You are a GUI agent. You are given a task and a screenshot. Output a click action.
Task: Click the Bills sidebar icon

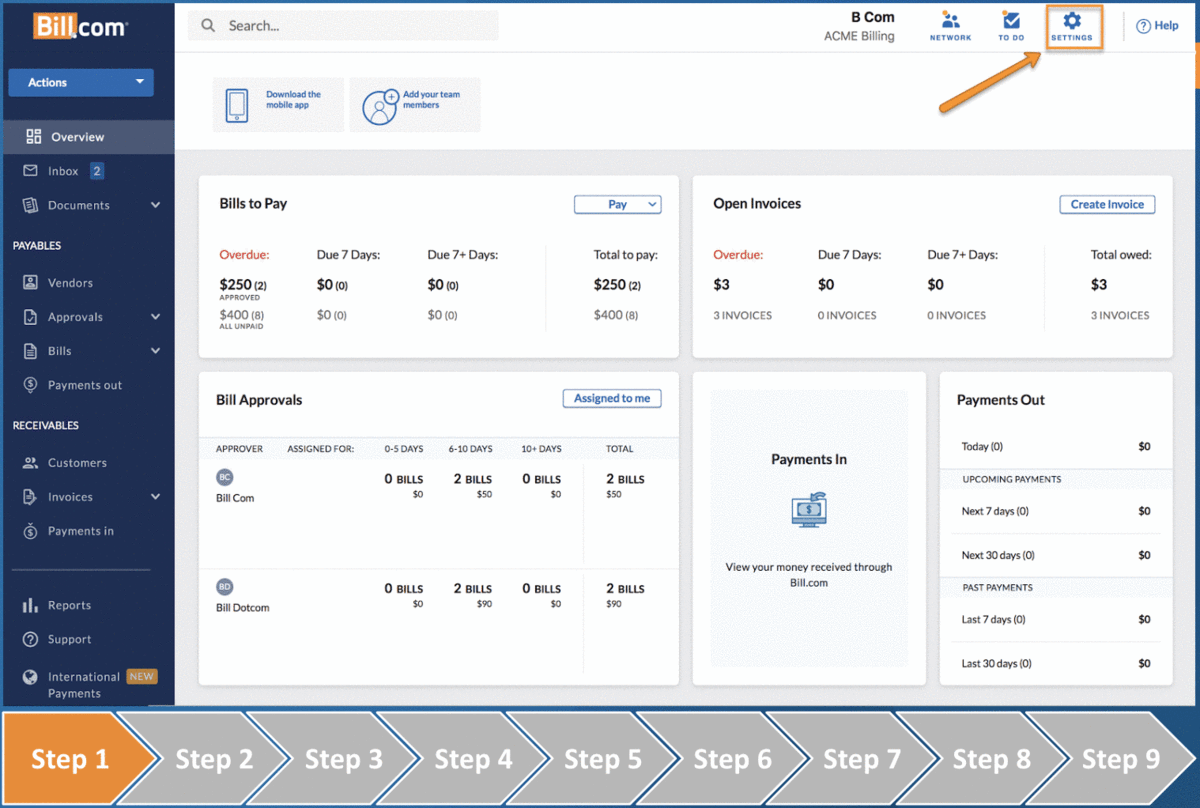click(x=30, y=351)
